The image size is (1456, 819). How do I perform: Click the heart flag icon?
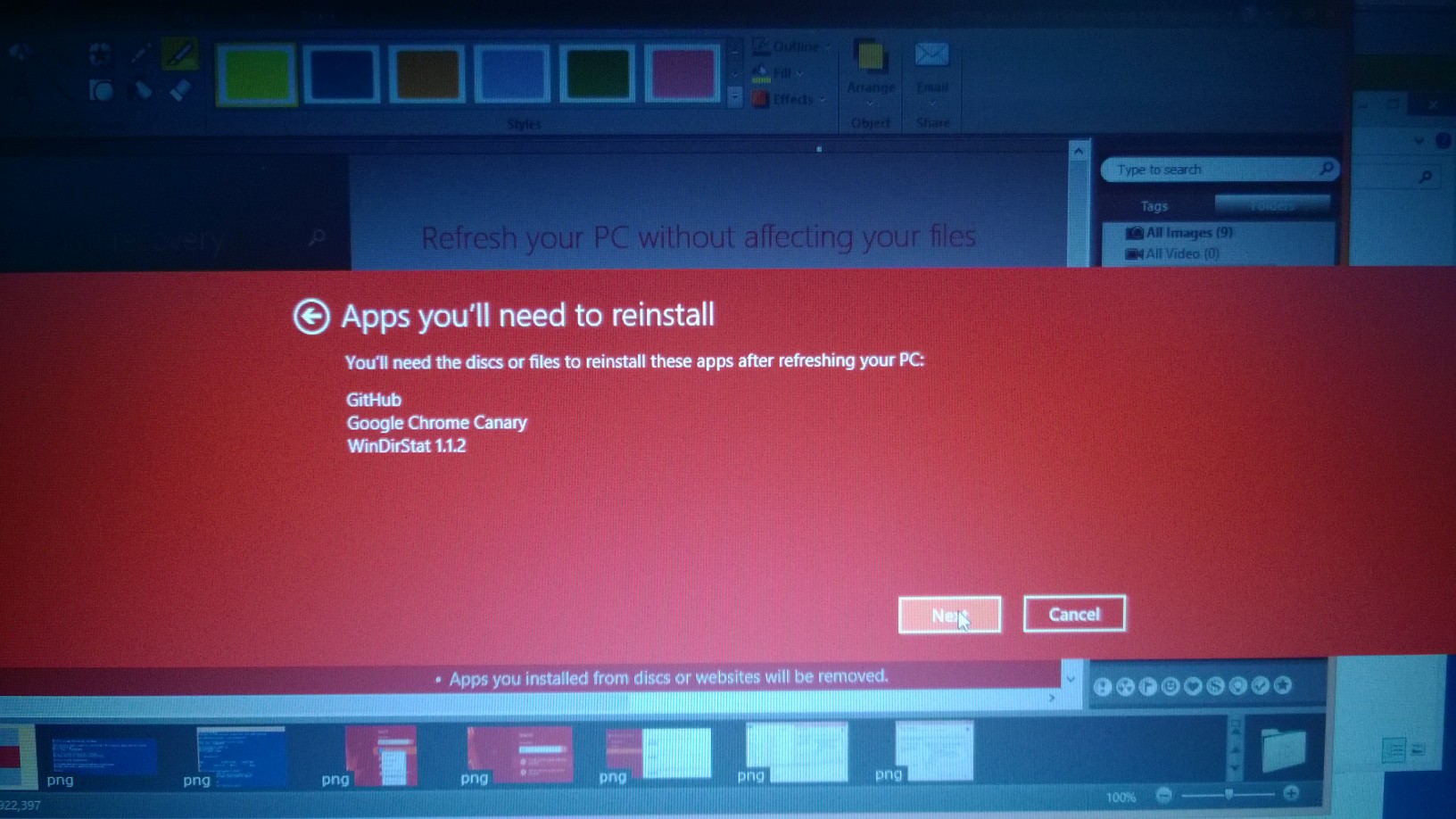point(1193,686)
